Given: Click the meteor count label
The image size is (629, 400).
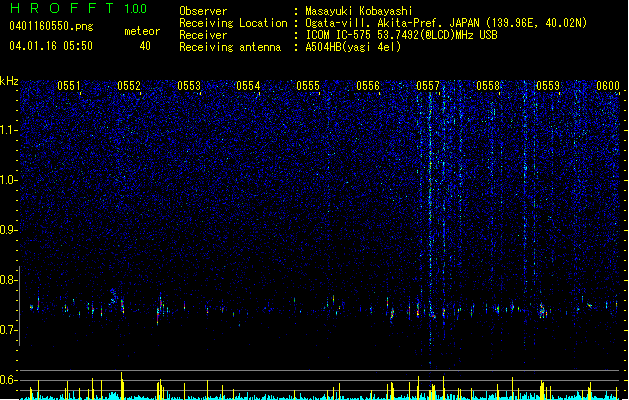Looking at the screenshot, I should (142, 31).
